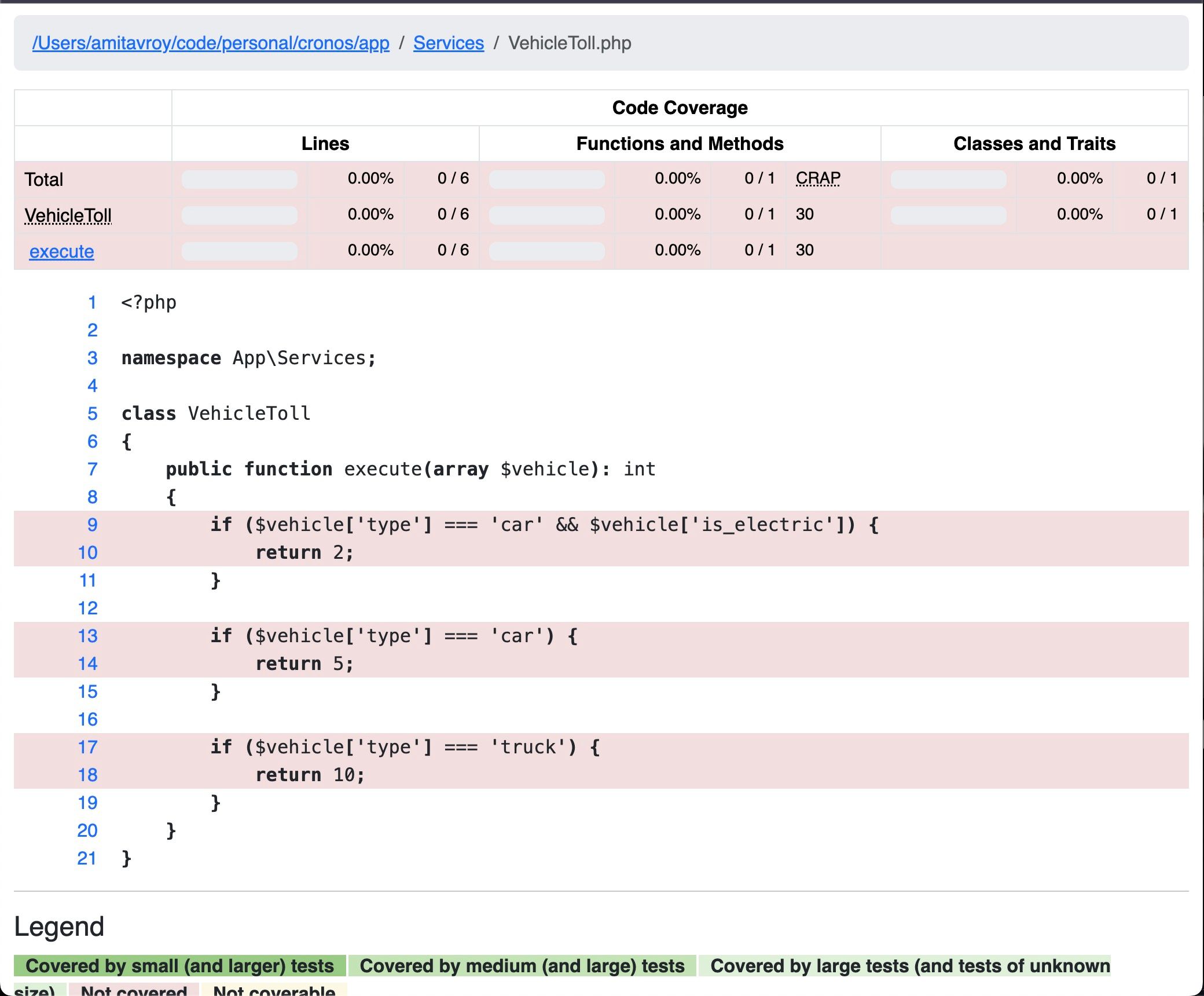Click the Total row Classes progress bar
1204x996 pixels.
tap(948, 179)
